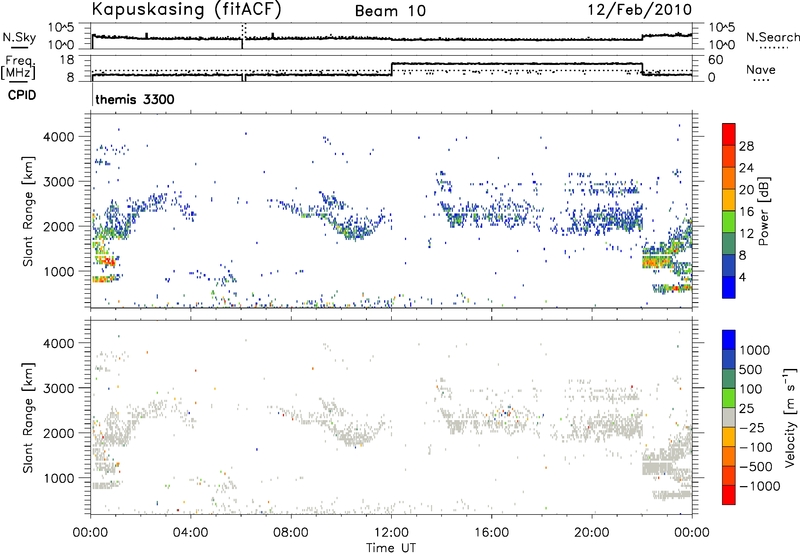Click the '-1000' Velocity scale value

coord(759,486)
